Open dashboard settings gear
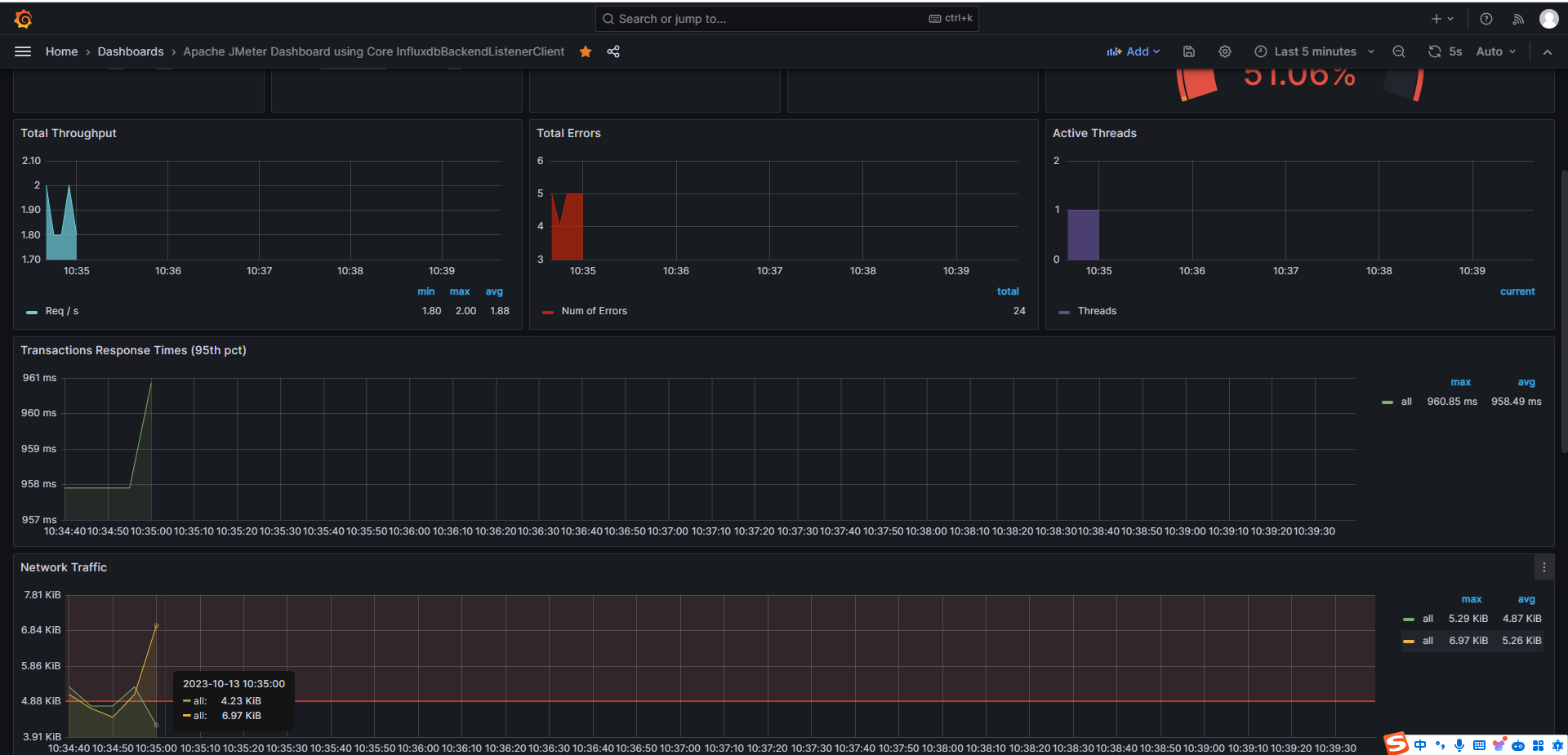The image size is (1568, 755). coord(1225,51)
